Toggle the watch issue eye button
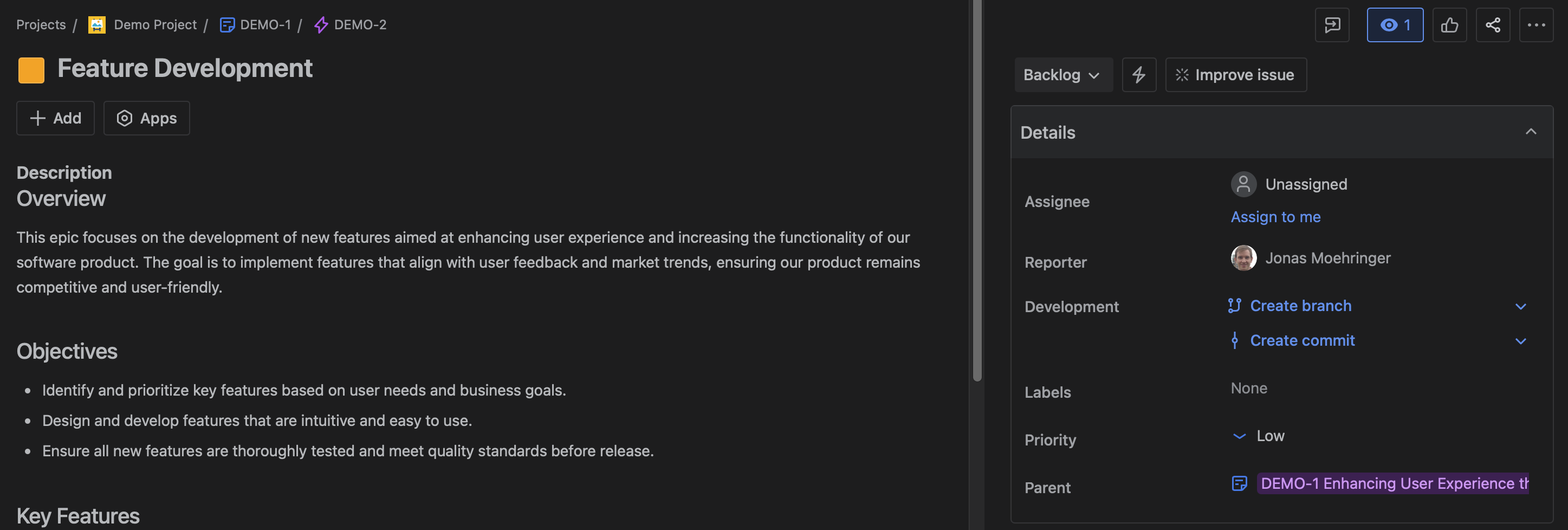The image size is (1568, 530). pos(1395,25)
